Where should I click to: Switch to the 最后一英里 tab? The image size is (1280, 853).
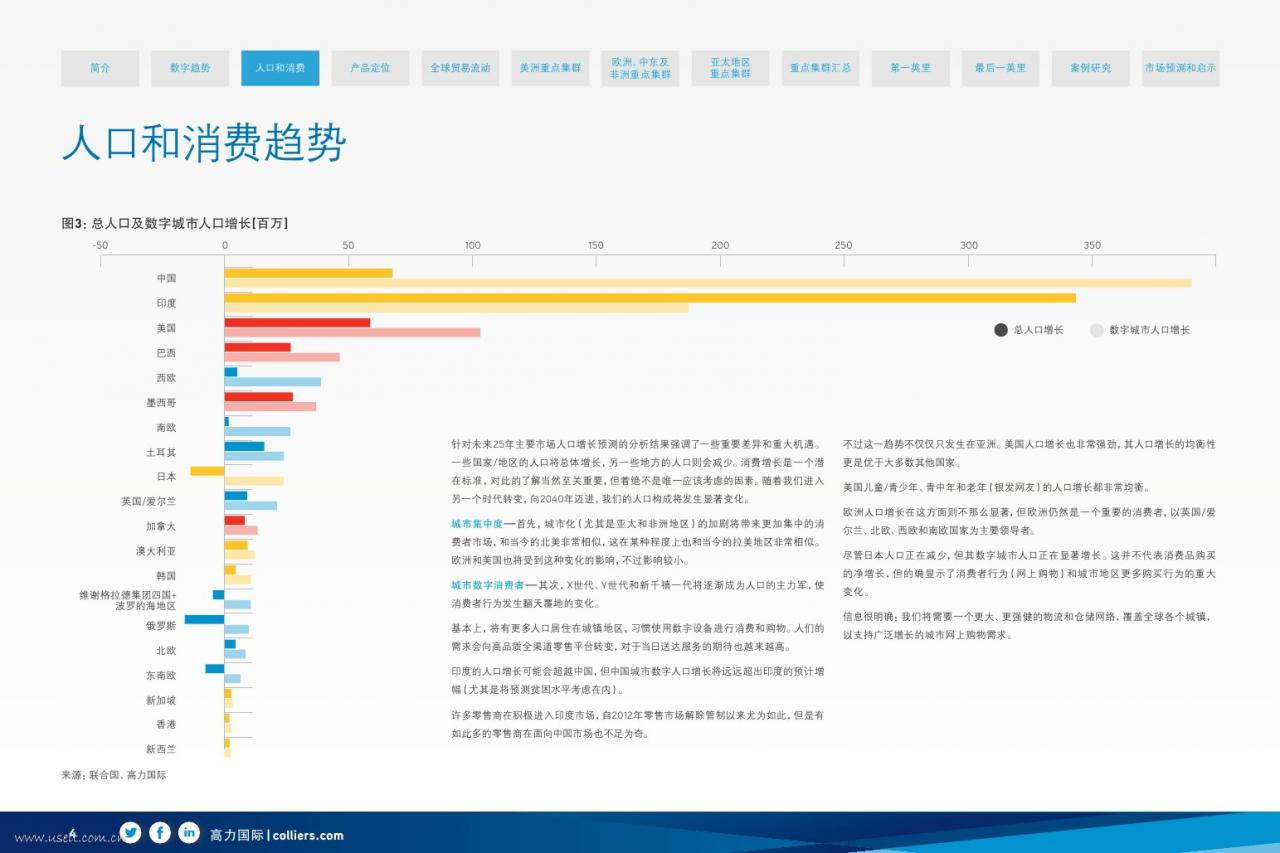1001,68
